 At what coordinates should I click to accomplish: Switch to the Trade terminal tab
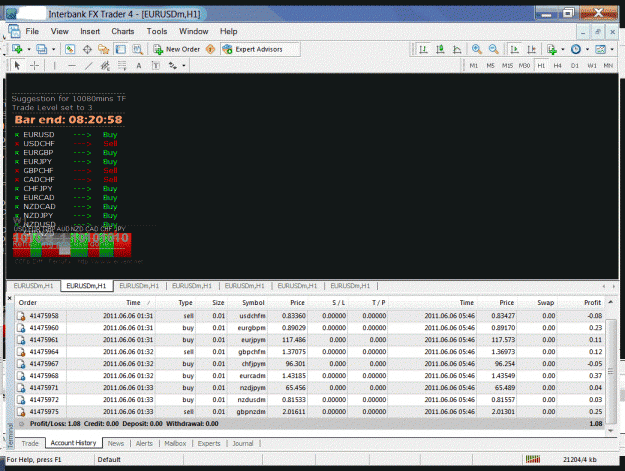coord(30,444)
